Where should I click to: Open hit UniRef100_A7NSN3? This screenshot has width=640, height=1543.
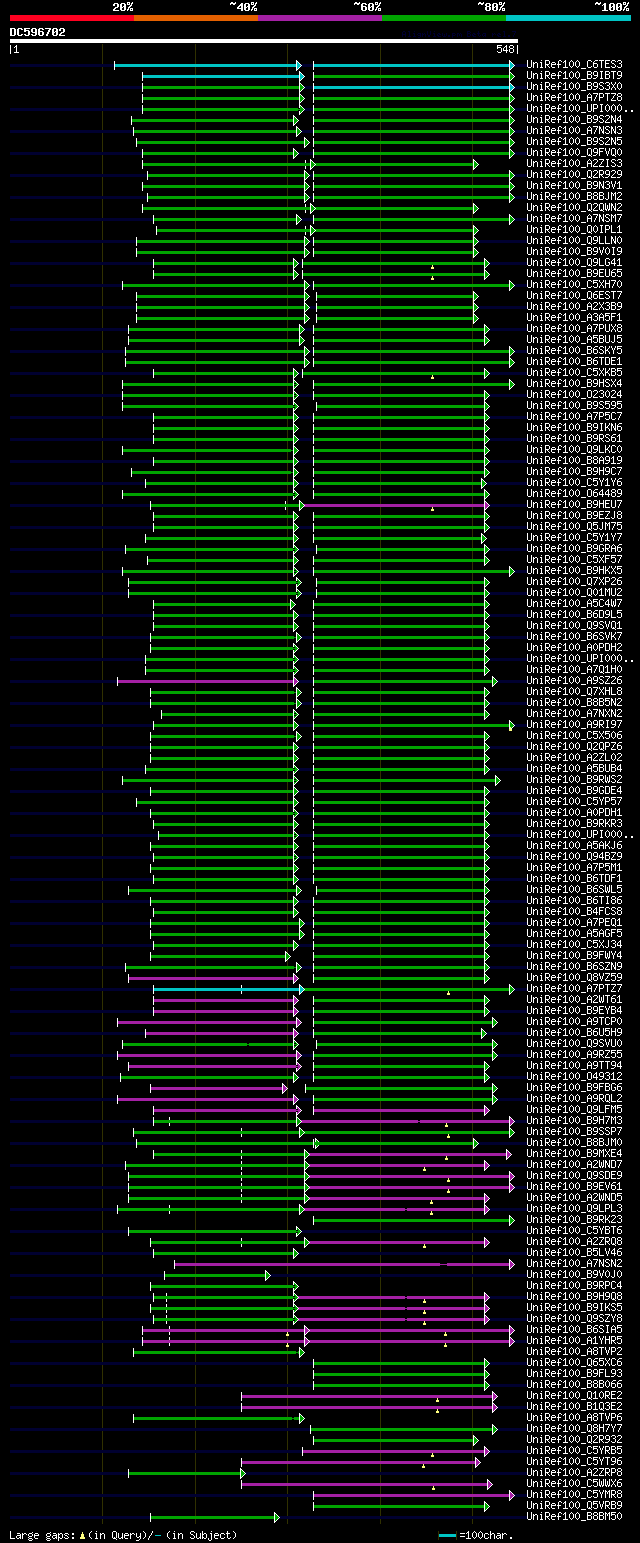point(574,131)
